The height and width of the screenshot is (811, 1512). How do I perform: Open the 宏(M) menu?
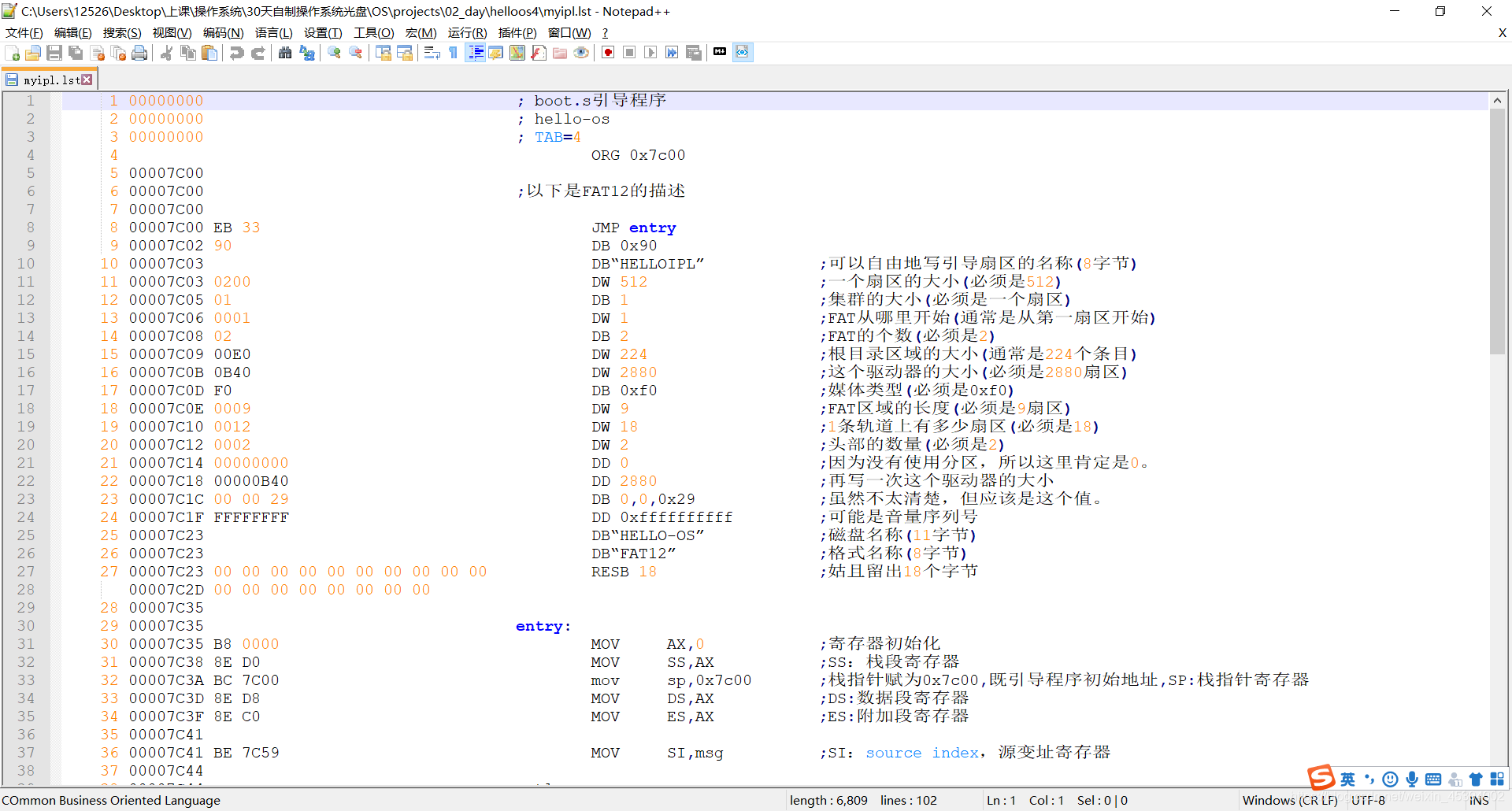421,33
